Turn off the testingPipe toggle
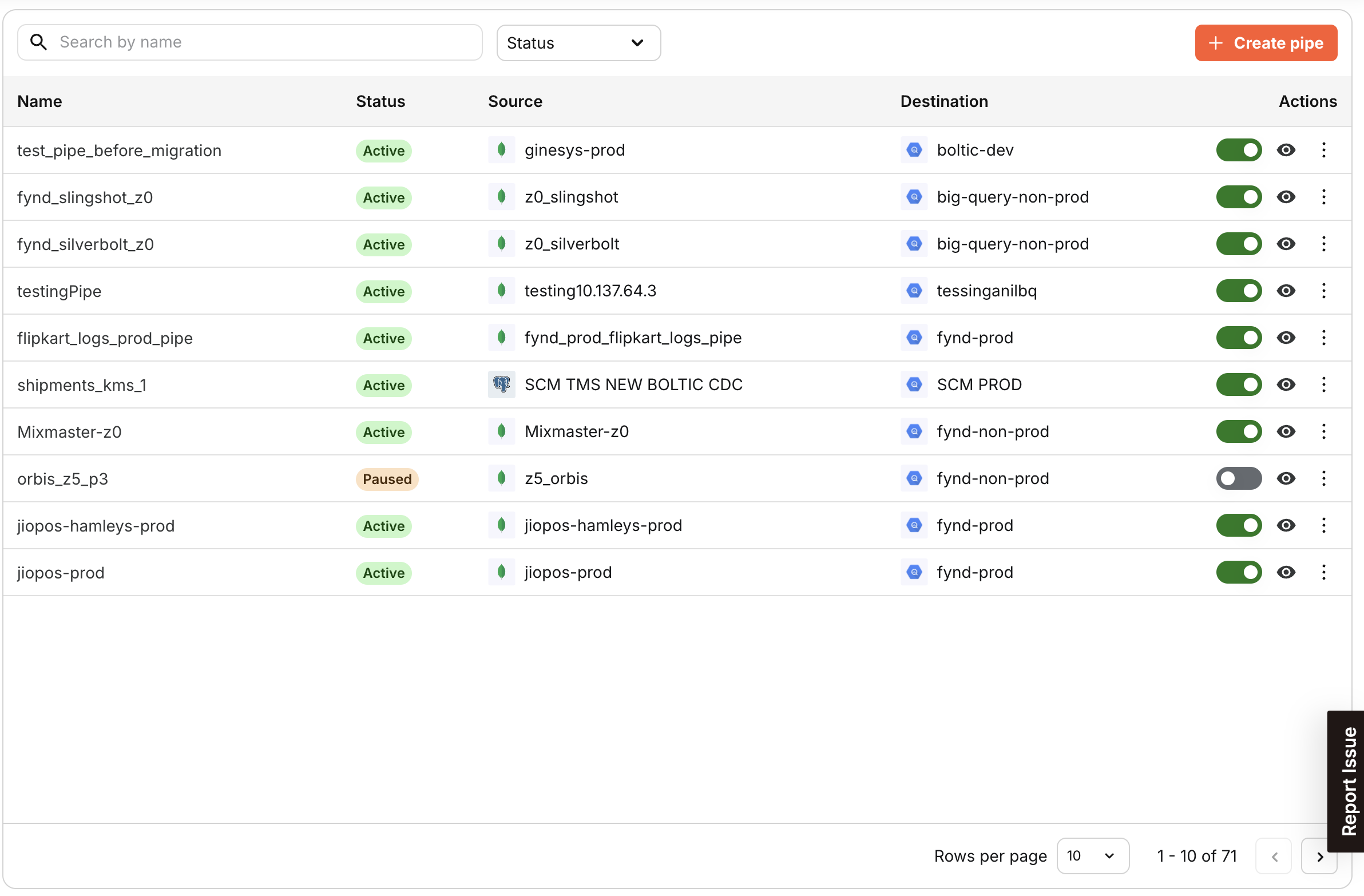This screenshot has height=896, width=1364. pyautogui.click(x=1239, y=291)
